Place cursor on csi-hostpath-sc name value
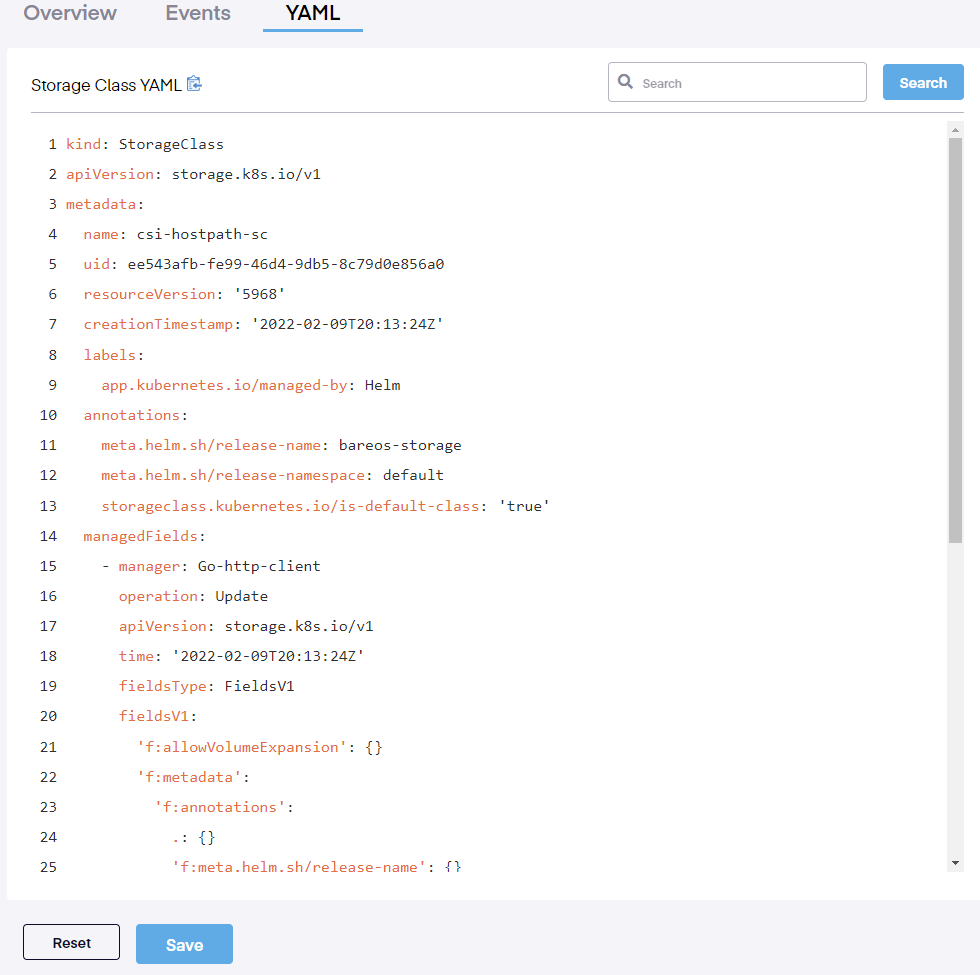980x975 pixels. click(x=202, y=234)
